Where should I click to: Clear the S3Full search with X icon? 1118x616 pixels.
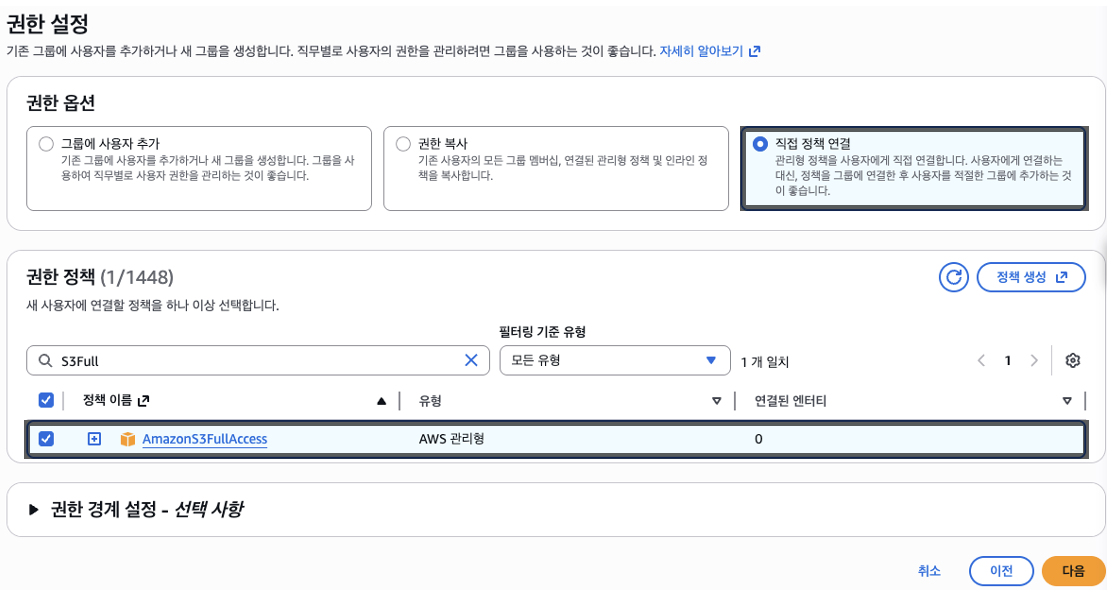click(471, 361)
